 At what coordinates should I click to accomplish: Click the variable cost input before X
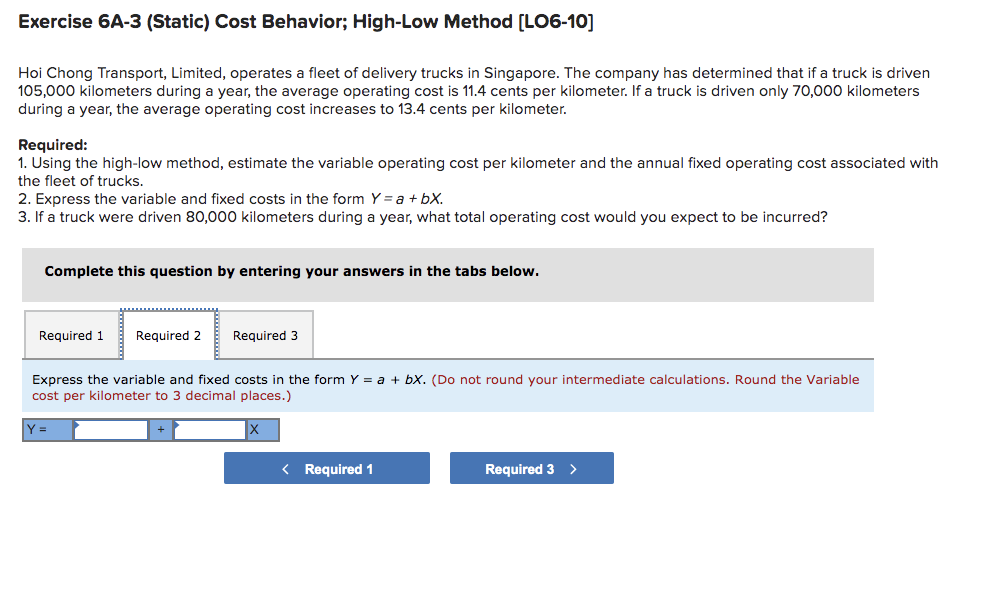210,430
